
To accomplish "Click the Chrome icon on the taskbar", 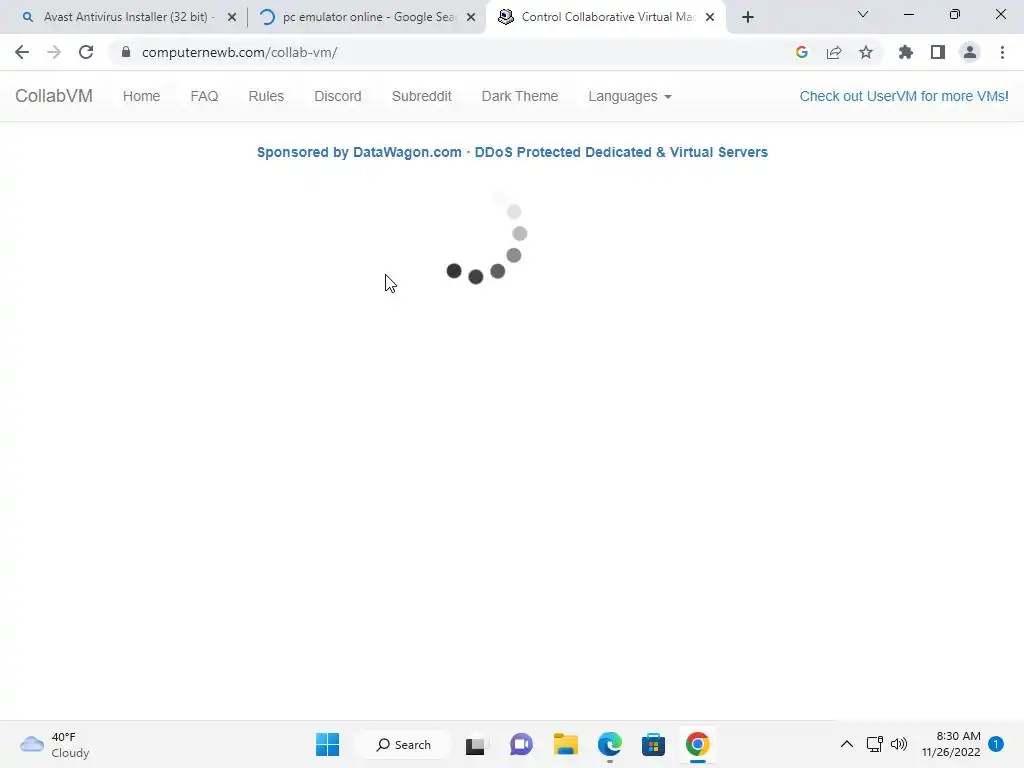I will tap(697, 744).
